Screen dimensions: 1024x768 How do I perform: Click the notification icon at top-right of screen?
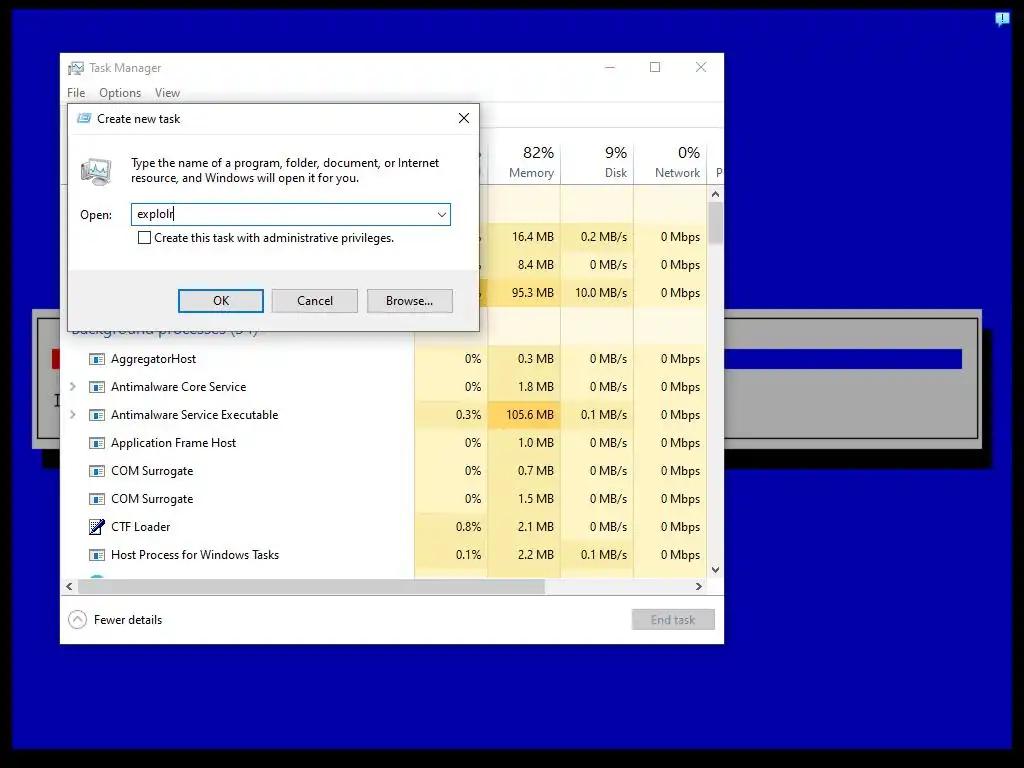click(x=1002, y=19)
